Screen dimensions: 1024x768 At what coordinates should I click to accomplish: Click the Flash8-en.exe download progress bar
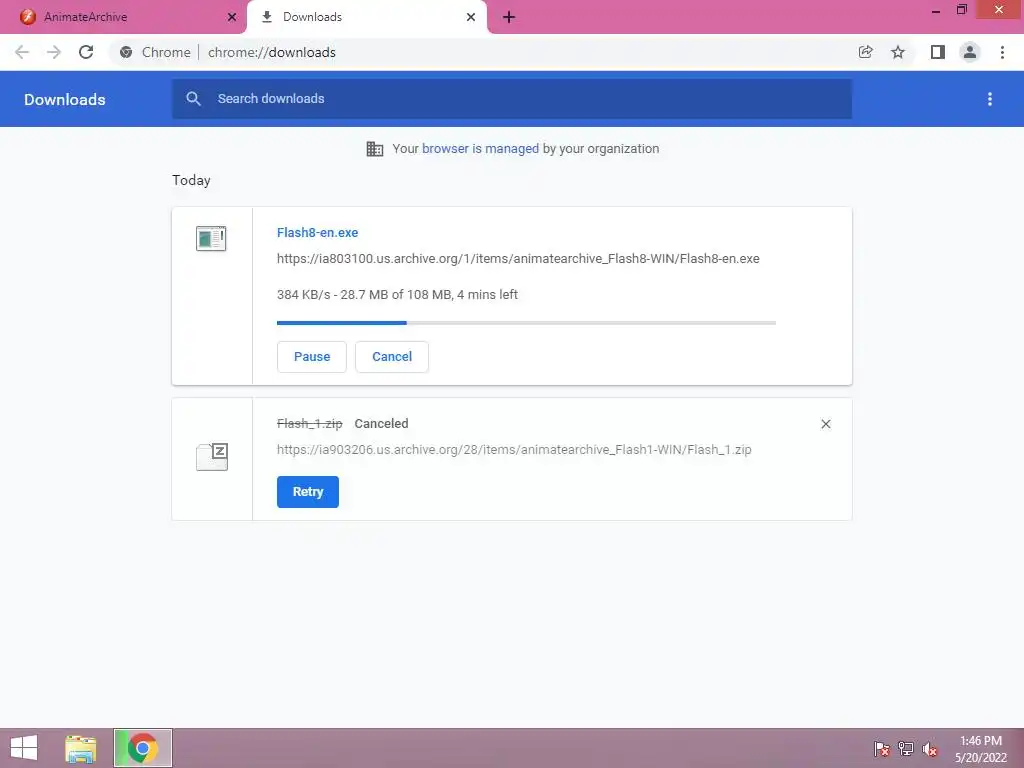click(526, 323)
